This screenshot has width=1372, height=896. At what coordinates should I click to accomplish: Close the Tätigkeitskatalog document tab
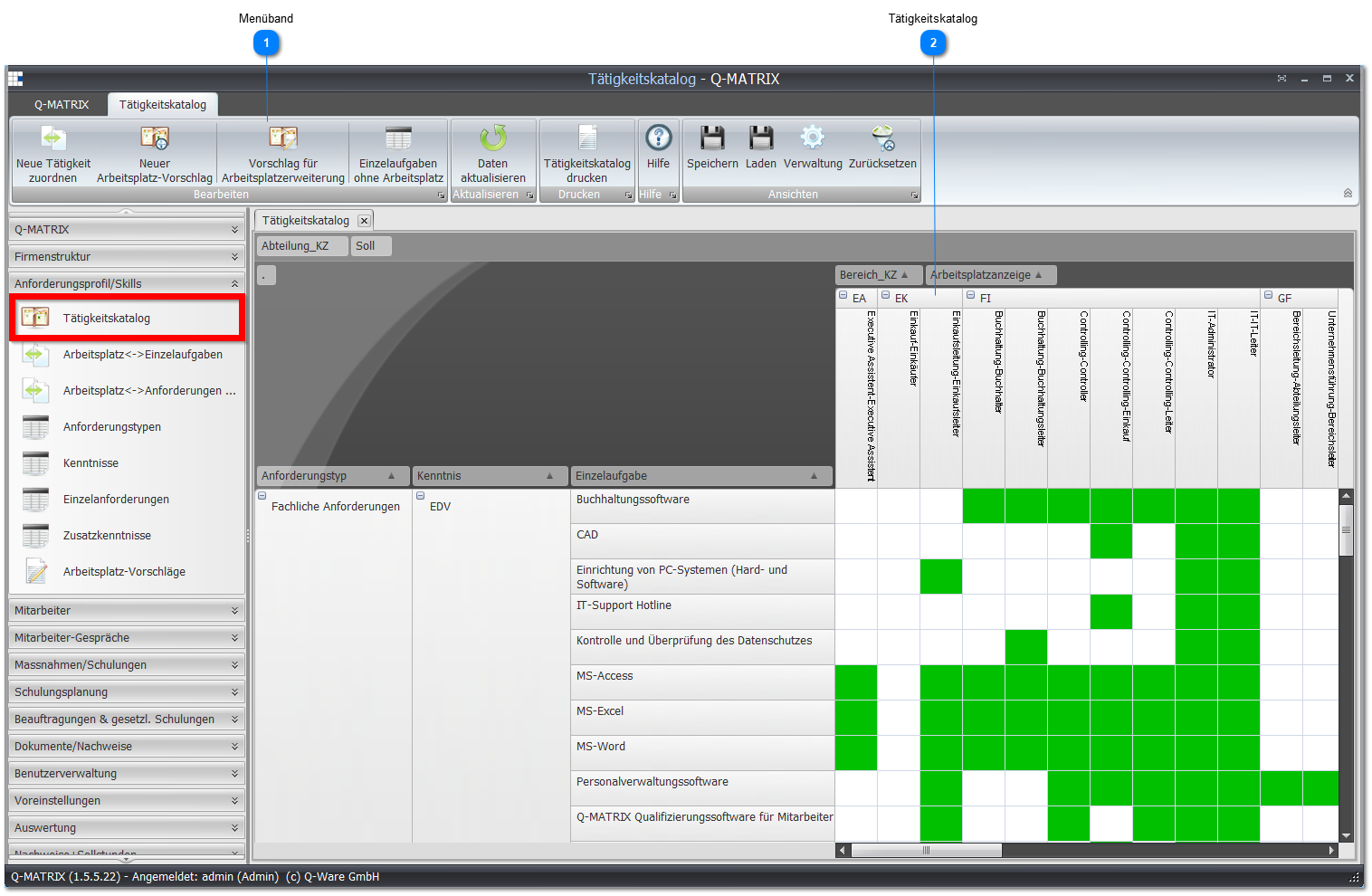[x=364, y=221]
